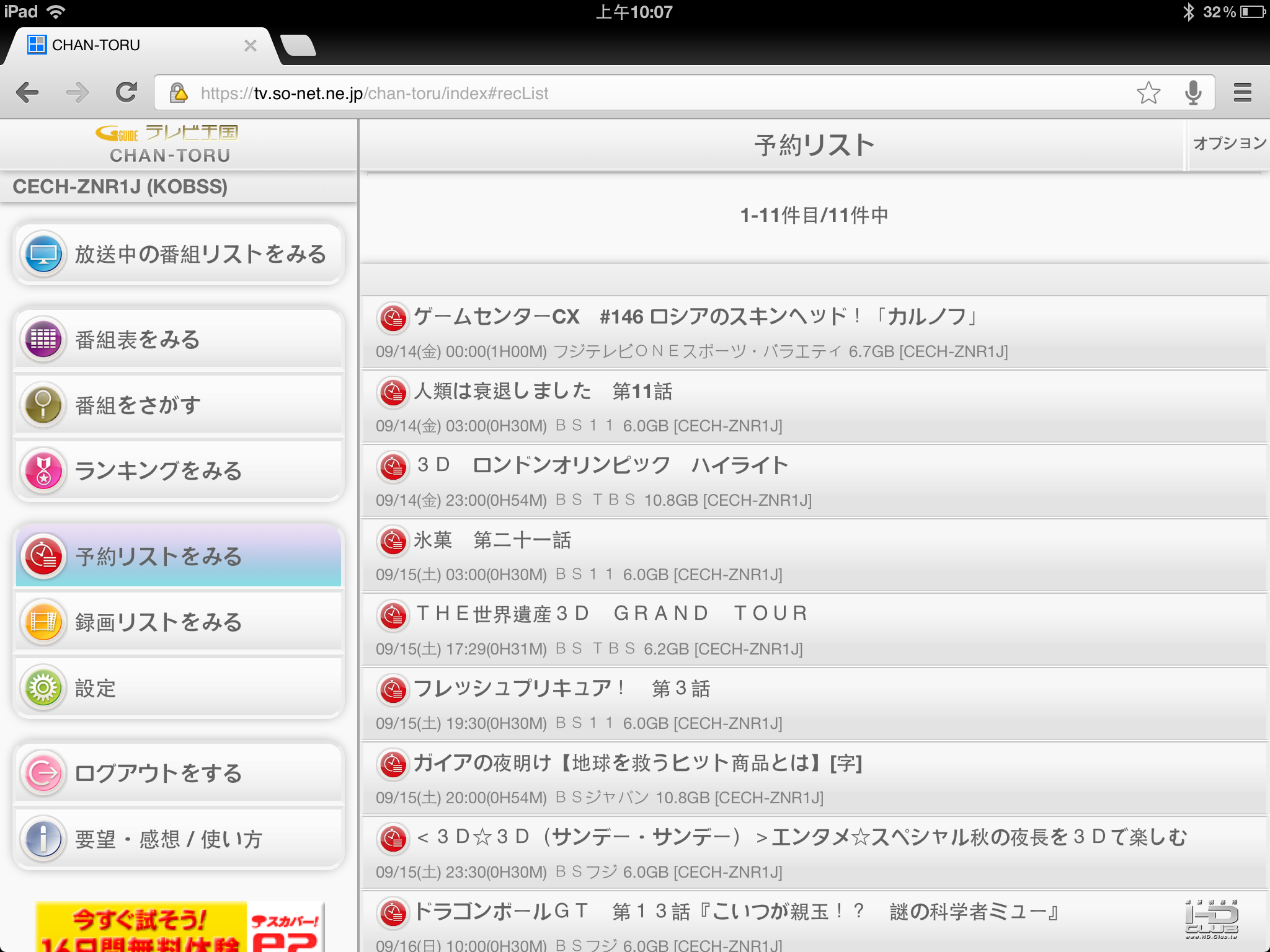
Task: Bookmark page with the star icon
Action: pos(1148,93)
